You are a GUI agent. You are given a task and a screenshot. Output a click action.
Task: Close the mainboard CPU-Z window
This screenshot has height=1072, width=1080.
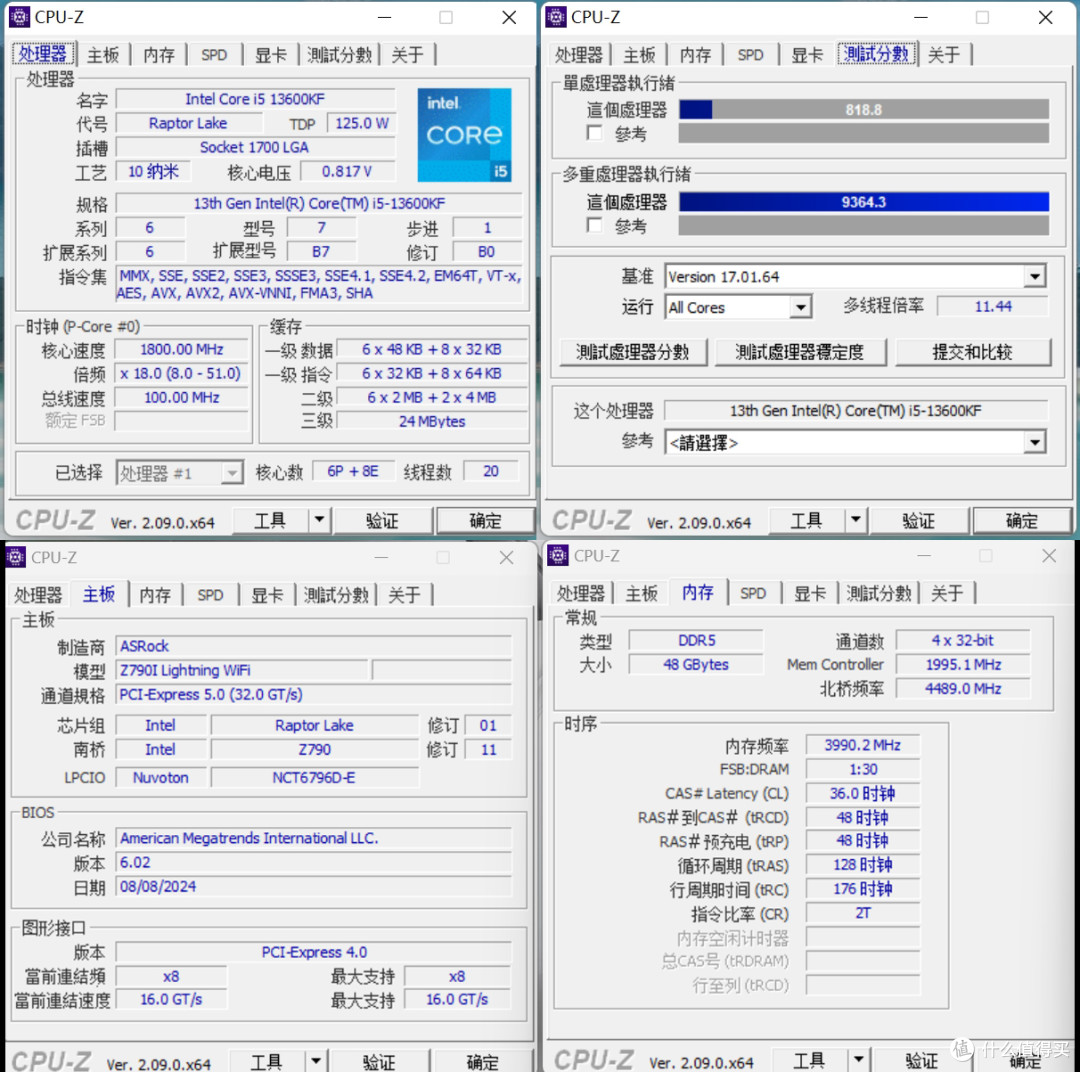pyautogui.click(x=506, y=557)
